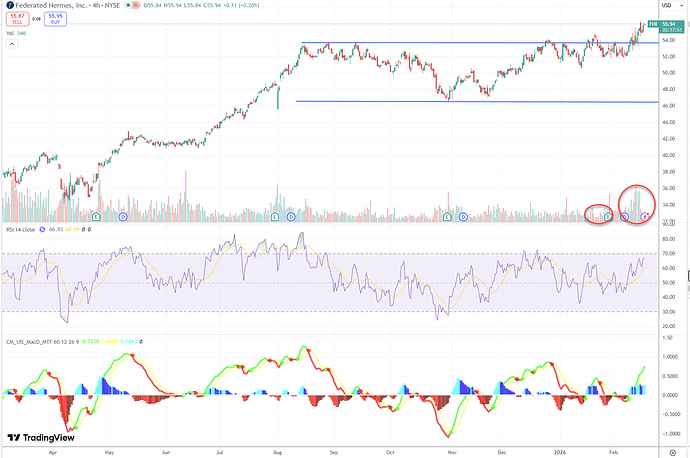Viewport: 690px width, 458px height.
Task: Open the dividend marker near February
Action: pyautogui.click(x=624, y=217)
